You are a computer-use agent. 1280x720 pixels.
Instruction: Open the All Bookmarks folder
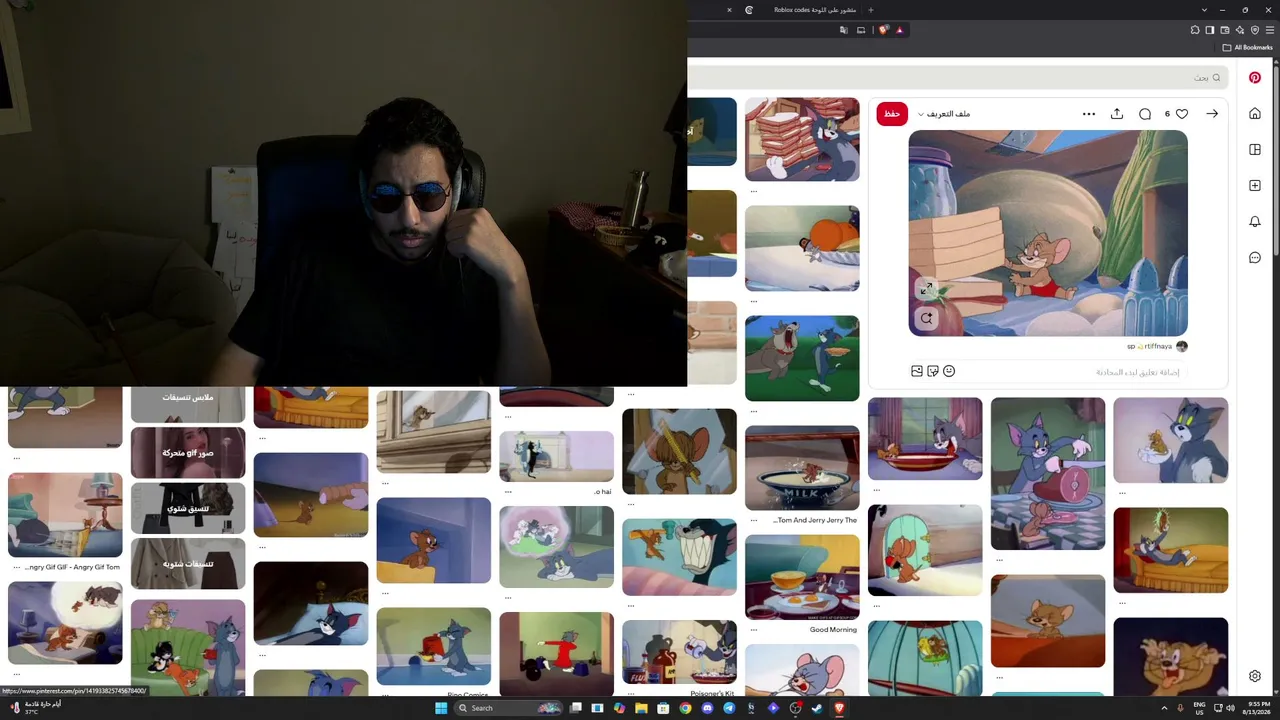pos(1248,47)
